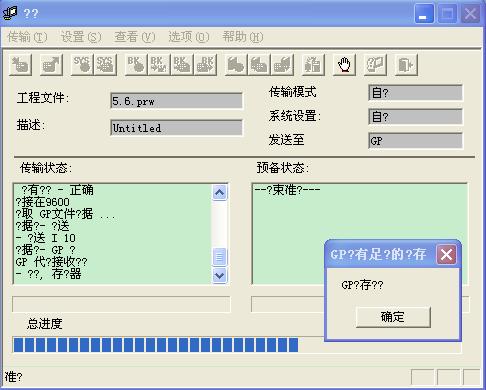The height and width of the screenshot is (390, 486).
Task: Click the transfer status scrollbar thumb
Action: pos(219,257)
